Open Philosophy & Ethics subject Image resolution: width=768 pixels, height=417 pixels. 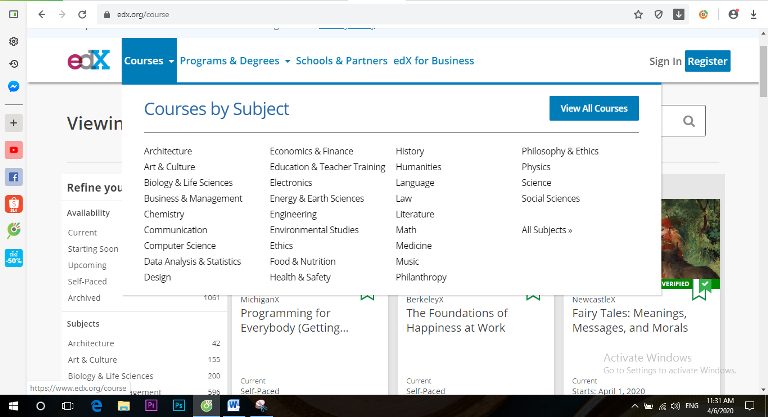(x=560, y=151)
